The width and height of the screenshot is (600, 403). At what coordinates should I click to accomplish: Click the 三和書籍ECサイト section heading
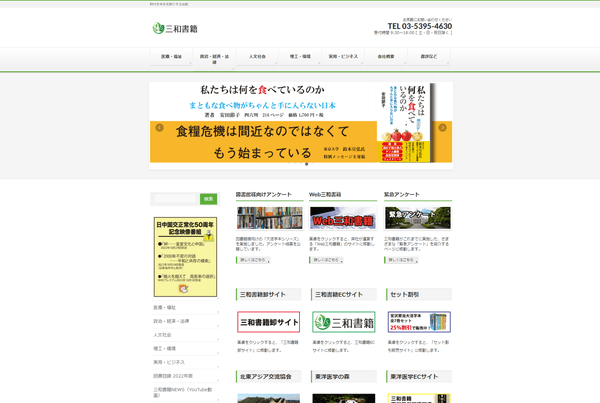click(x=339, y=294)
